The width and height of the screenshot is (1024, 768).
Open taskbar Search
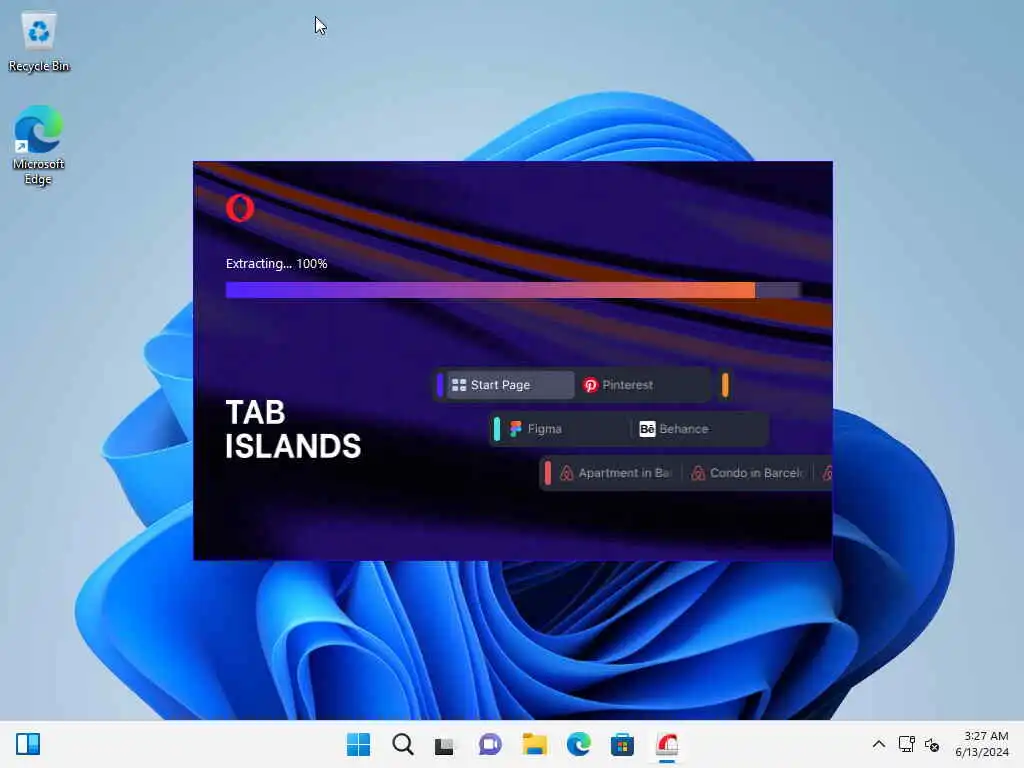click(x=402, y=744)
